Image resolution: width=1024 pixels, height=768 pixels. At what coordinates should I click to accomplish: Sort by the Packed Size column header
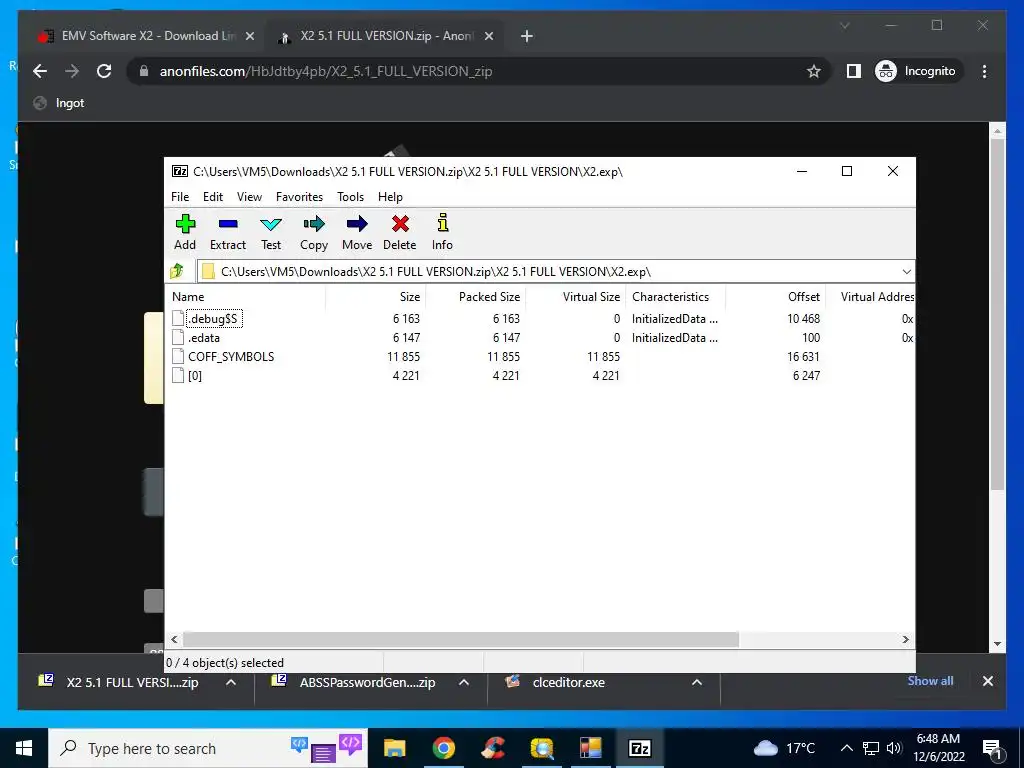coord(475,296)
